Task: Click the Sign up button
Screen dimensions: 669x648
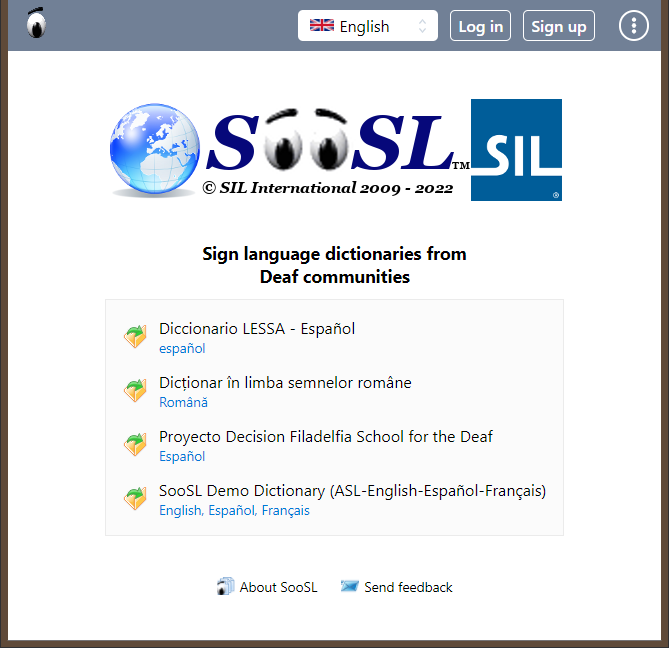Action: (x=558, y=26)
